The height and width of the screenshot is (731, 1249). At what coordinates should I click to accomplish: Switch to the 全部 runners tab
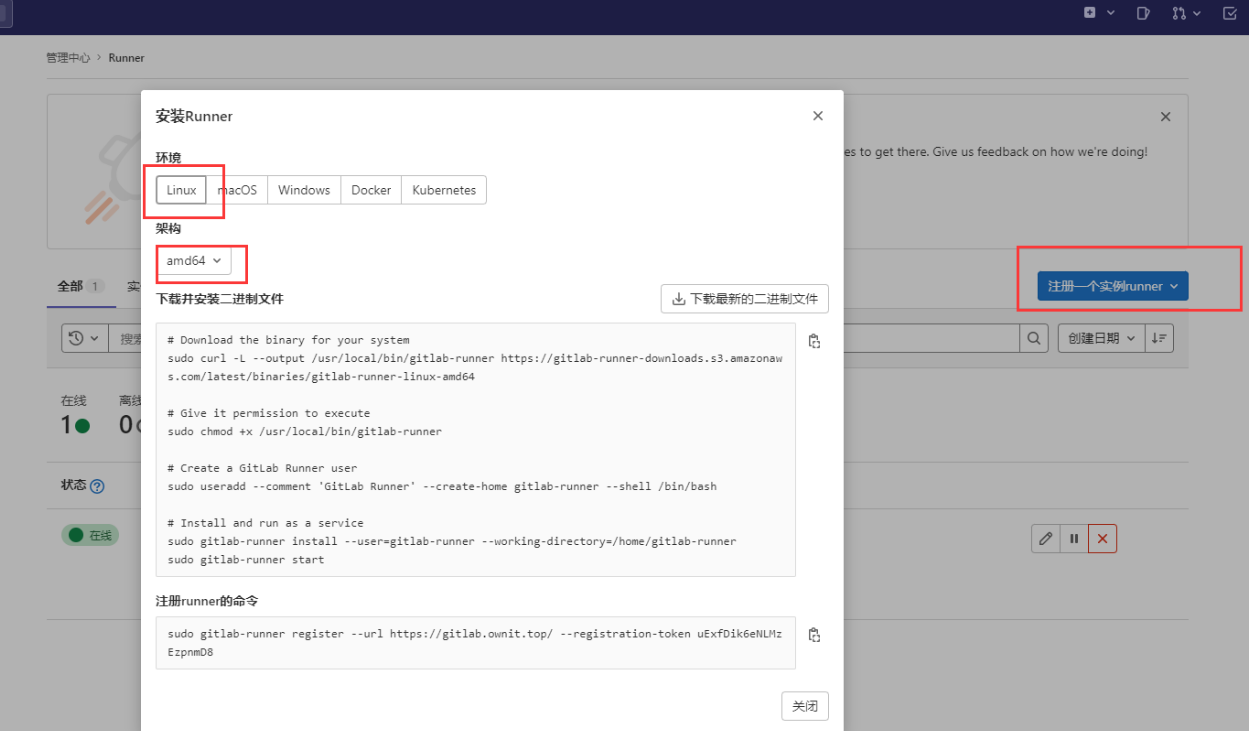click(70, 286)
